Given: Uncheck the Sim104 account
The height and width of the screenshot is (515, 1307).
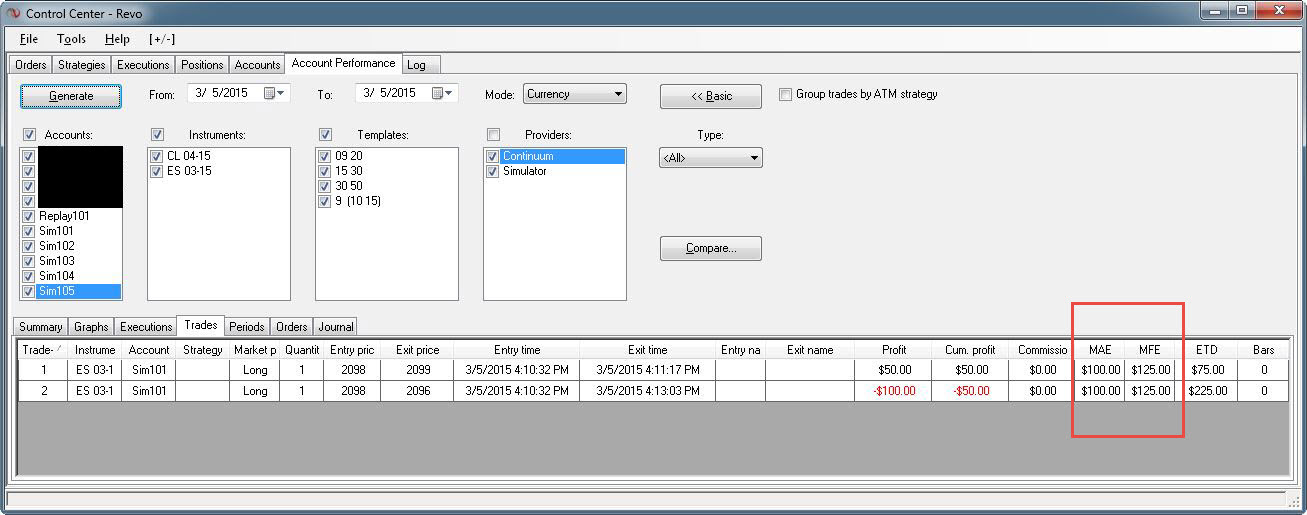Looking at the screenshot, I should [28, 276].
